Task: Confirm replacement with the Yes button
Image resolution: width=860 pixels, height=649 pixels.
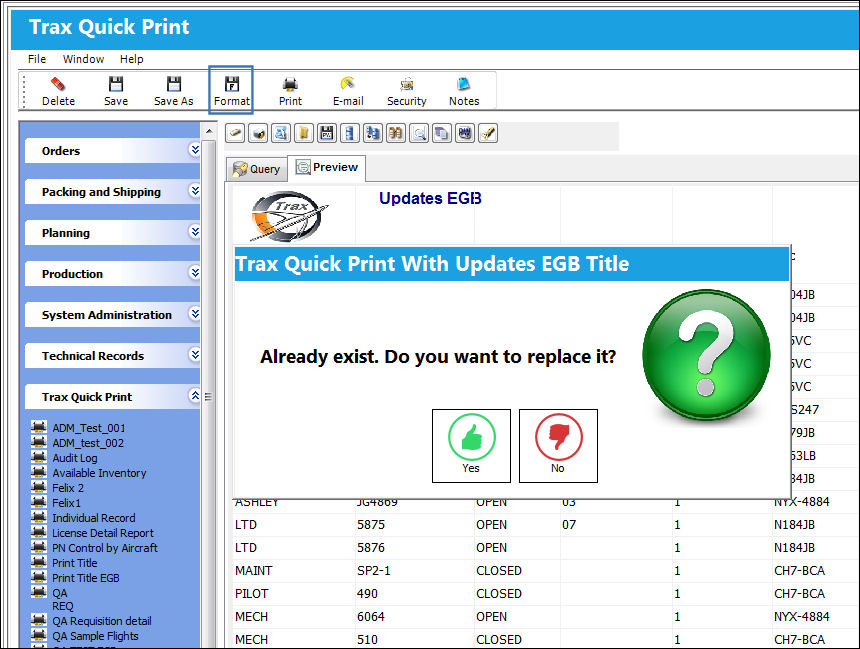Action: point(471,446)
